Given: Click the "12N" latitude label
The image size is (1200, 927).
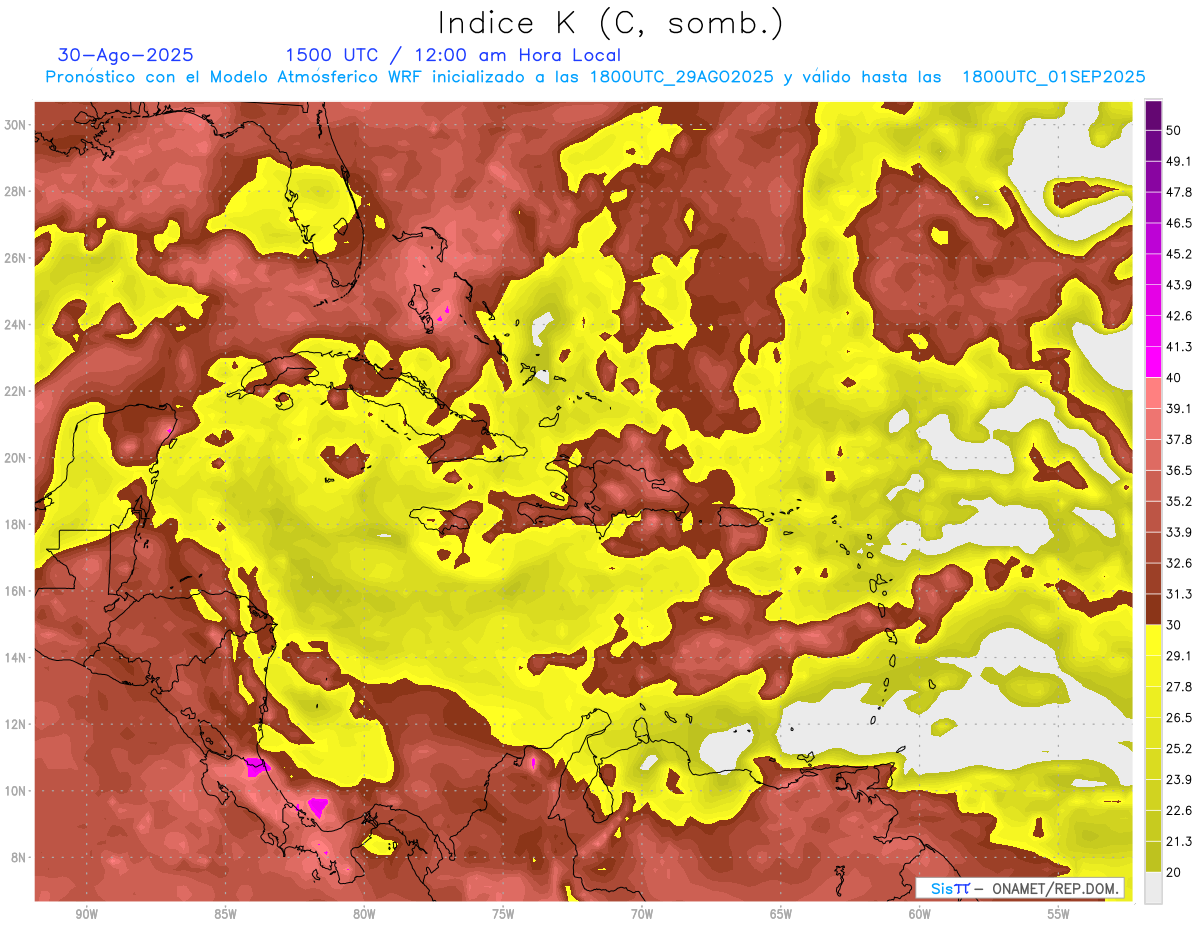Looking at the screenshot, I should [x=17, y=724].
